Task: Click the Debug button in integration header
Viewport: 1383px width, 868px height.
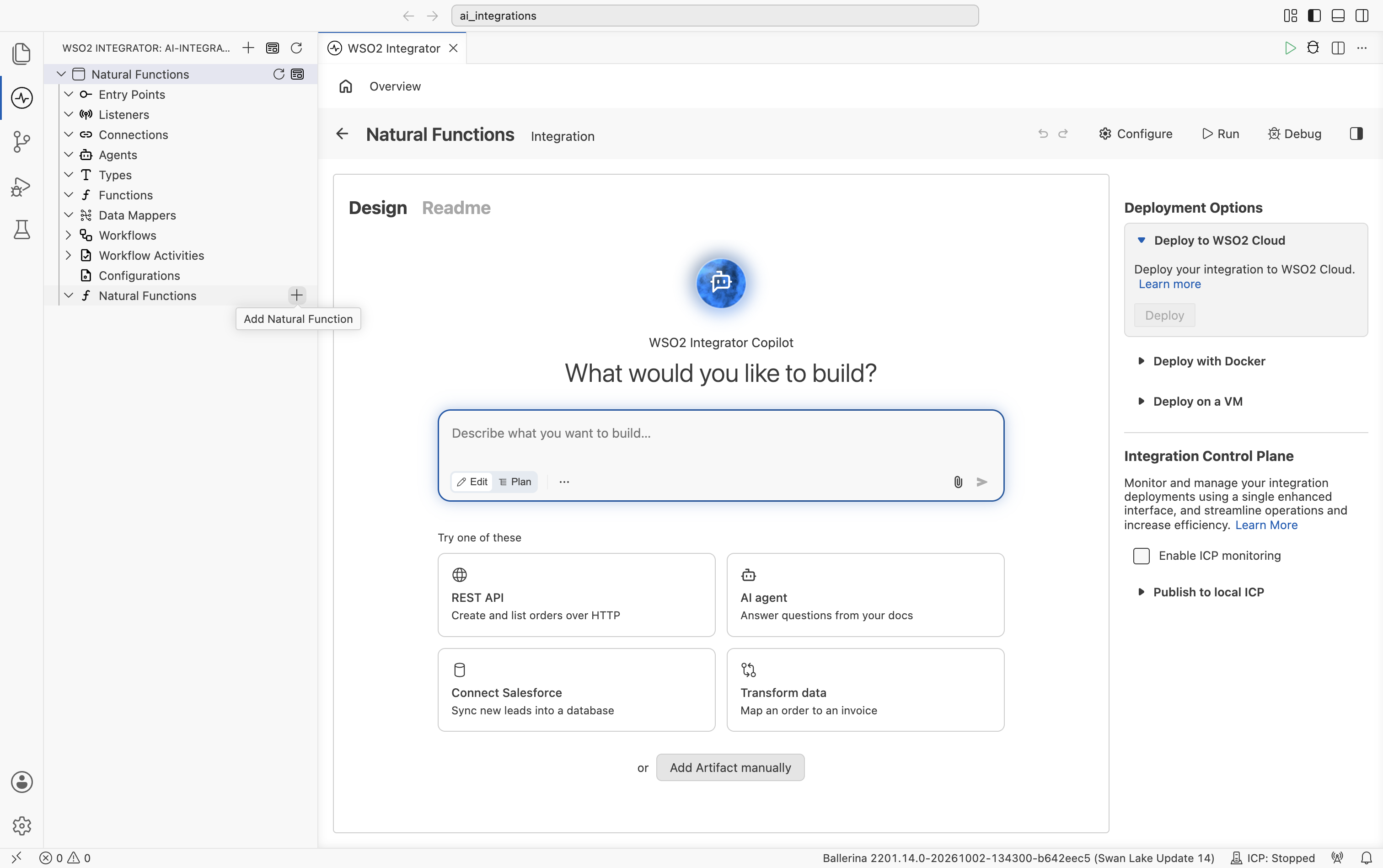Action: pos(1295,134)
